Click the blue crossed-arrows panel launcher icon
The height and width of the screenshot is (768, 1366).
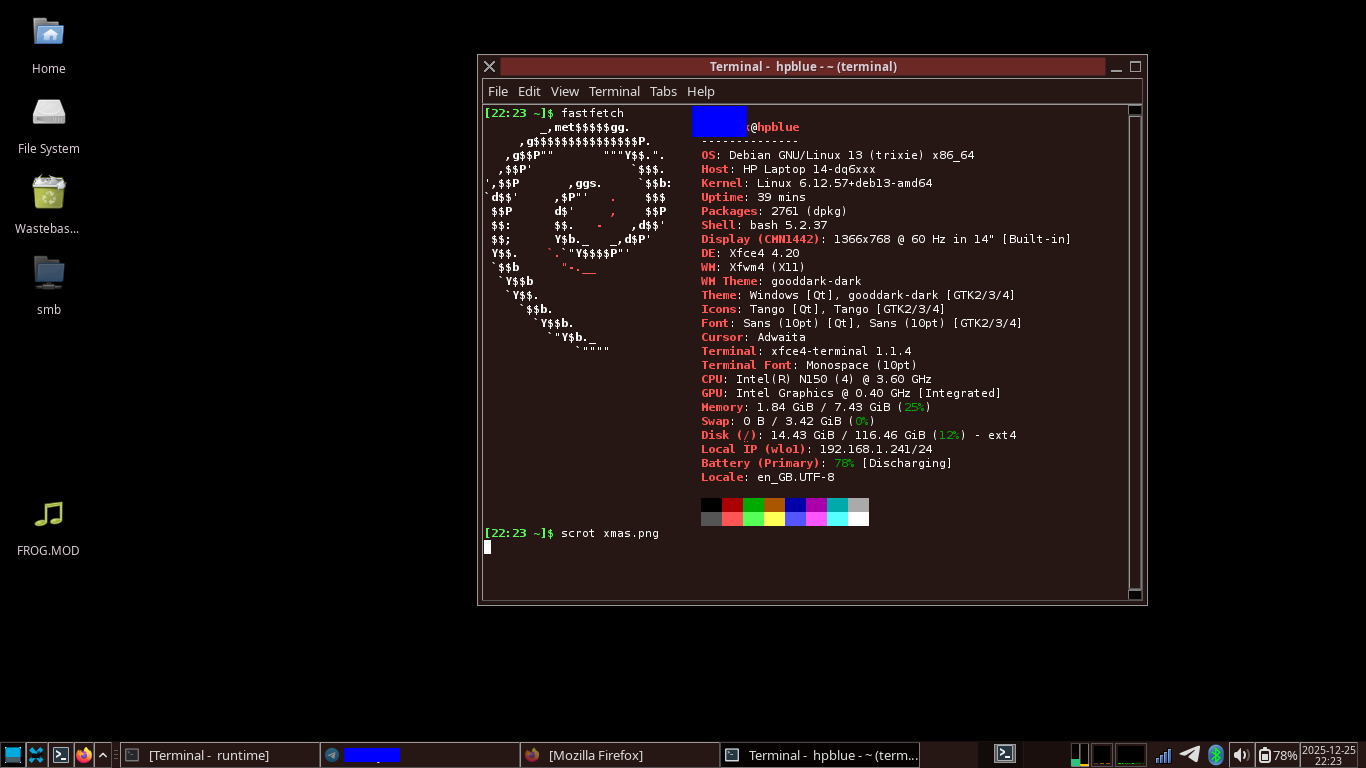pos(36,755)
